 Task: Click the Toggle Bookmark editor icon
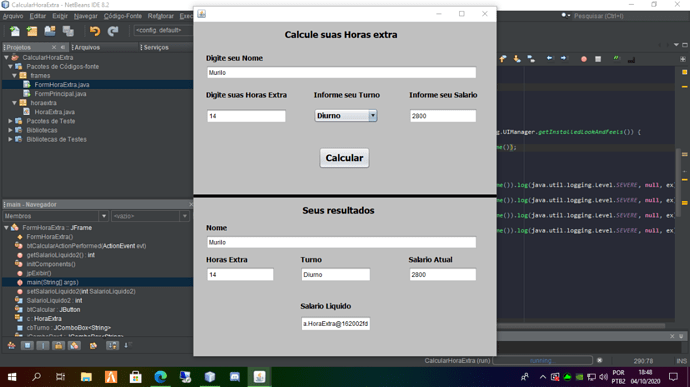pyautogui.click(x=531, y=59)
